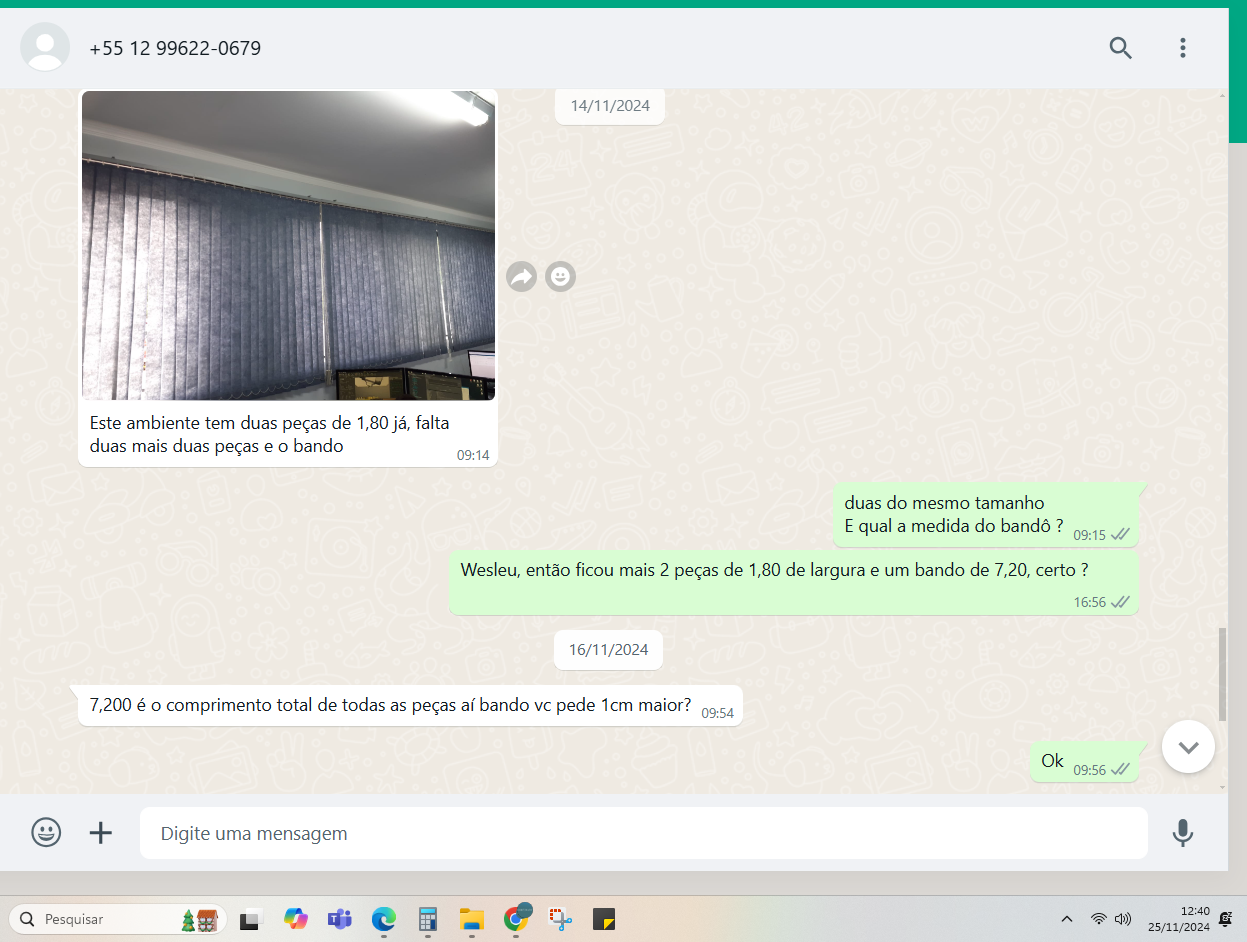
Task: Open Calculator from the taskbar
Action: click(428, 919)
